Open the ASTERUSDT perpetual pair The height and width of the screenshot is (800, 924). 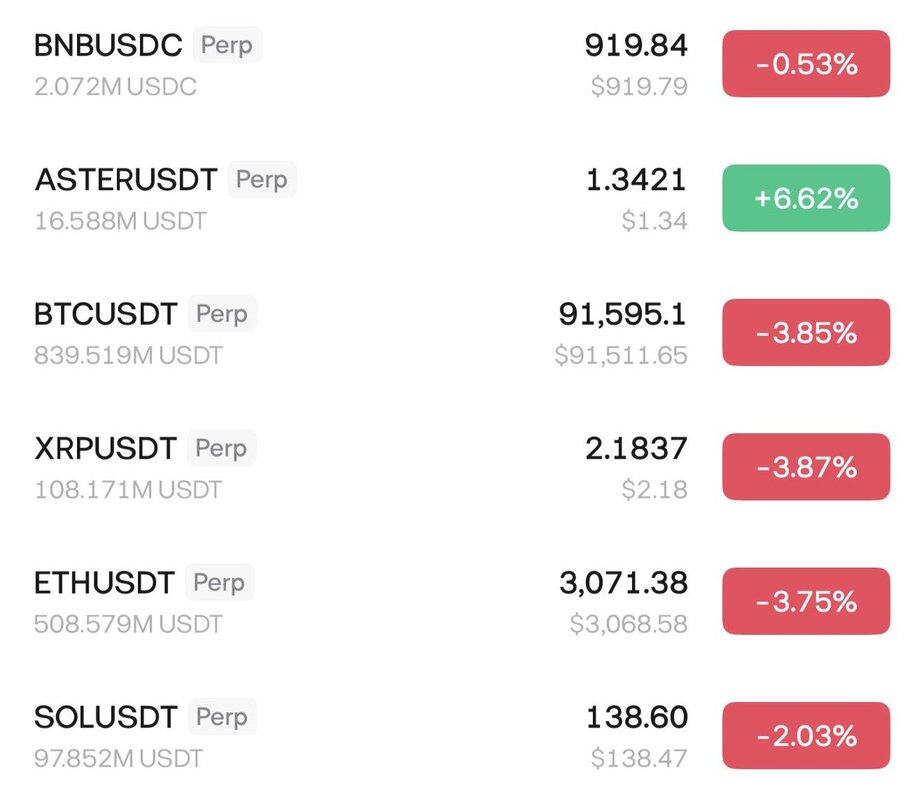(125, 180)
